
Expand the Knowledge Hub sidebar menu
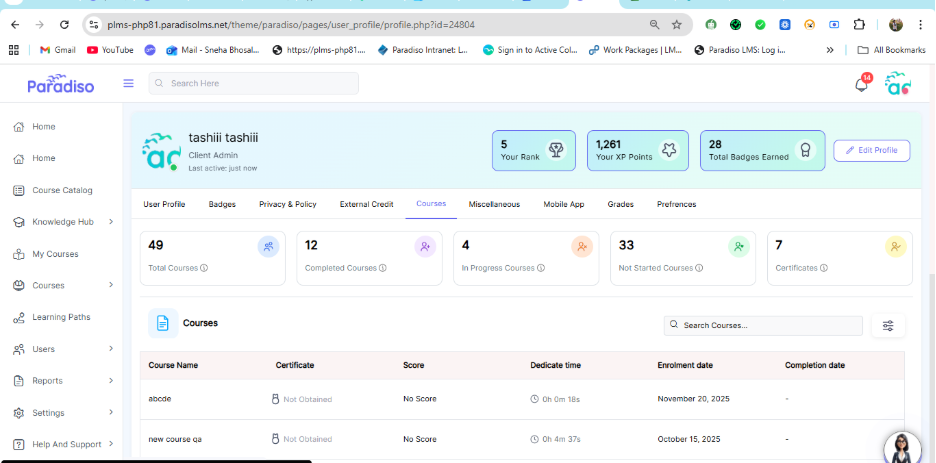110,222
